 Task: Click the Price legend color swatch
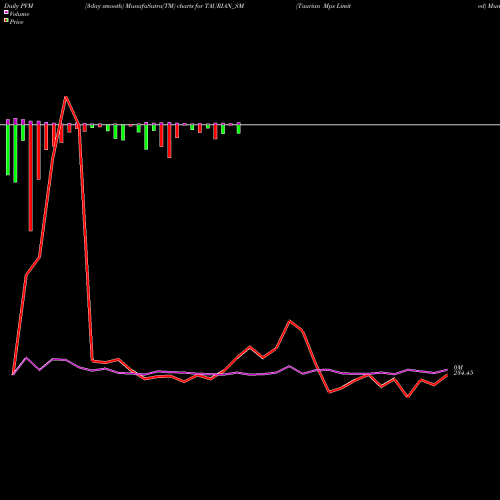point(6,20)
